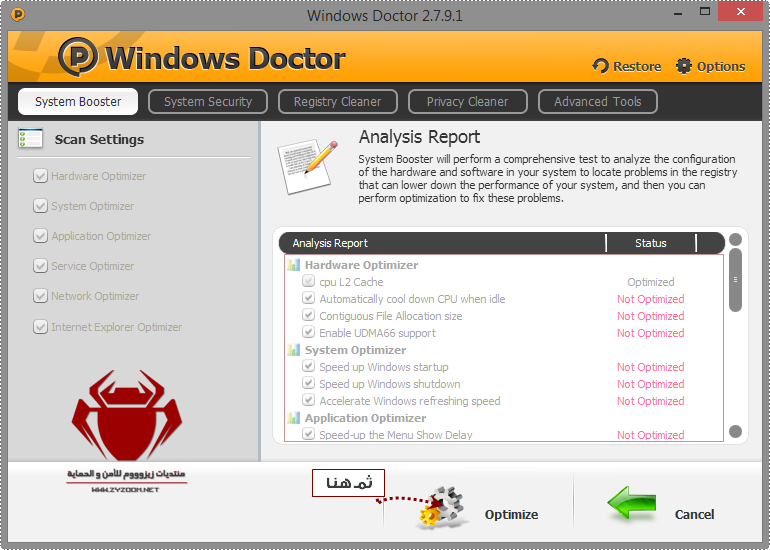Open the Advanced Tools tab

(x=598, y=102)
